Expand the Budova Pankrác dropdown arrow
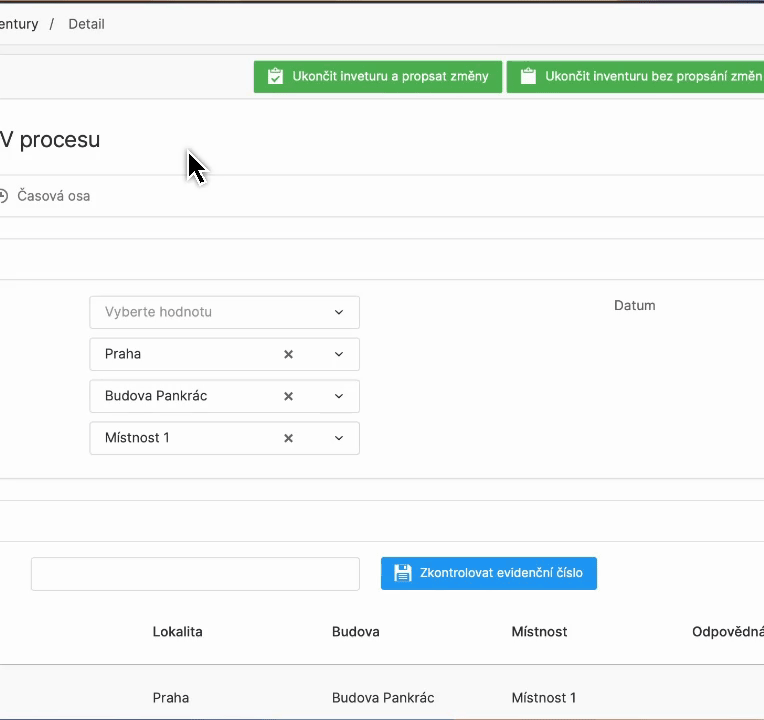 click(x=339, y=396)
